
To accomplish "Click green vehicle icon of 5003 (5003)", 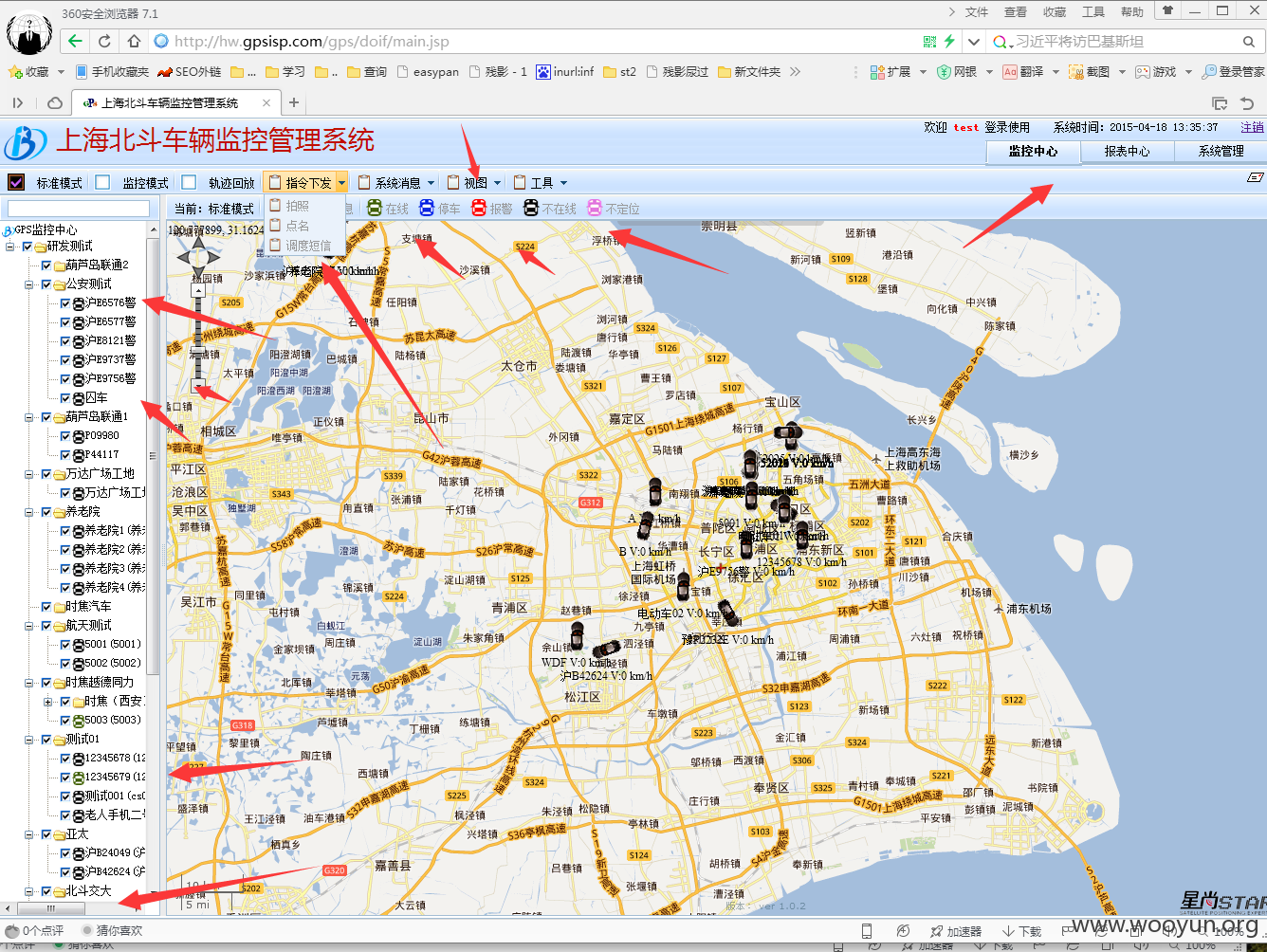I will tap(79, 721).
